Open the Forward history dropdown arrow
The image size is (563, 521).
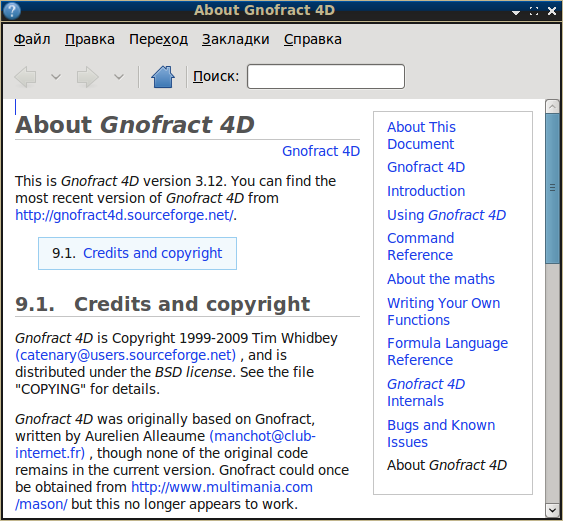pos(119,76)
